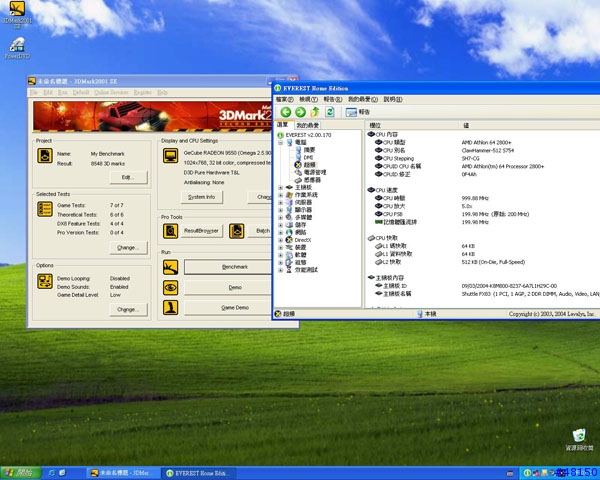Click the EVEREST Up level arrow icon
Viewport: 600px width, 480px height.
click(x=315, y=112)
